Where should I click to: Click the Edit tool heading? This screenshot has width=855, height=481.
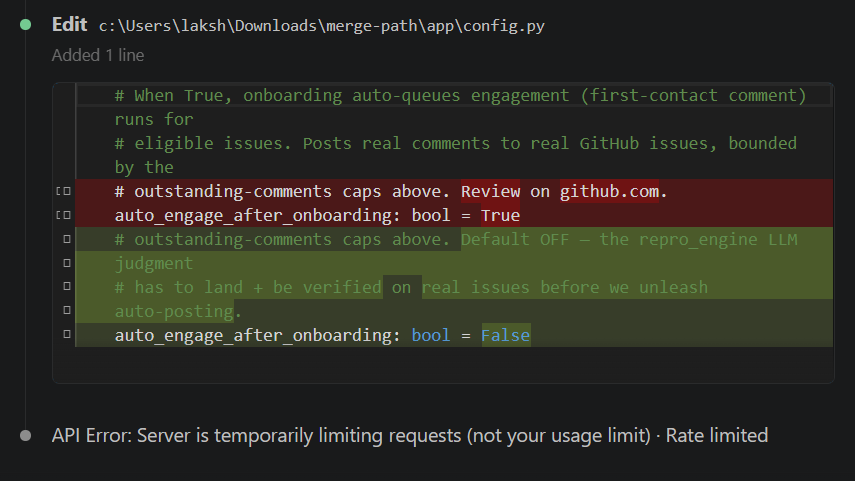tap(69, 25)
